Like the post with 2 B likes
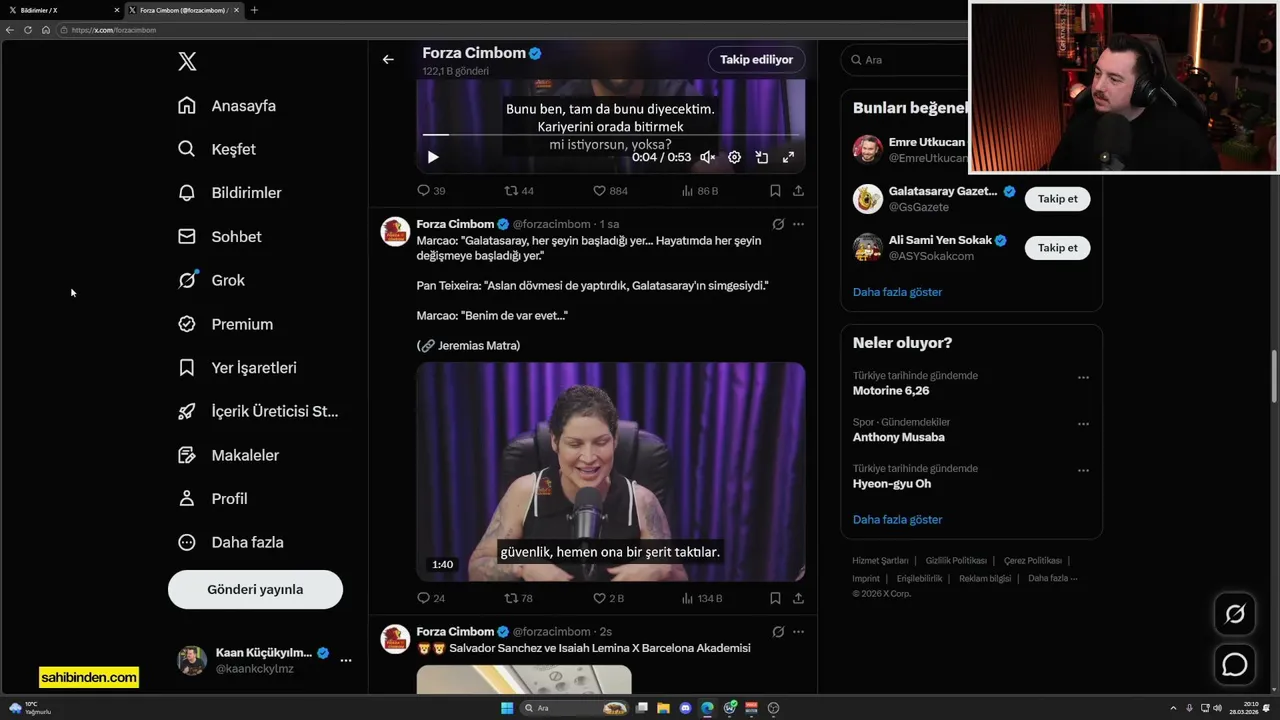Image resolution: width=1280 pixels, height=720 pixels. coord(608,598)
